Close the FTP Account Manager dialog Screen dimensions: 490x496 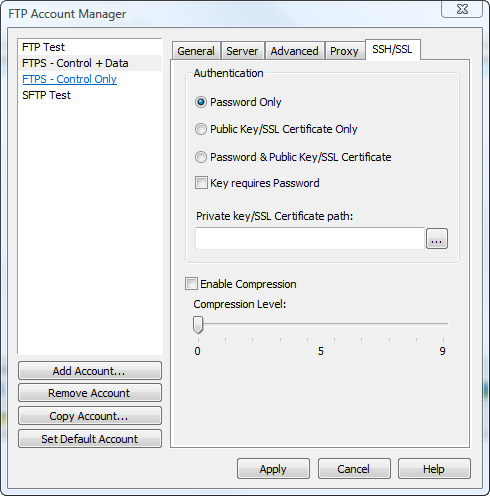pos(462,9)
